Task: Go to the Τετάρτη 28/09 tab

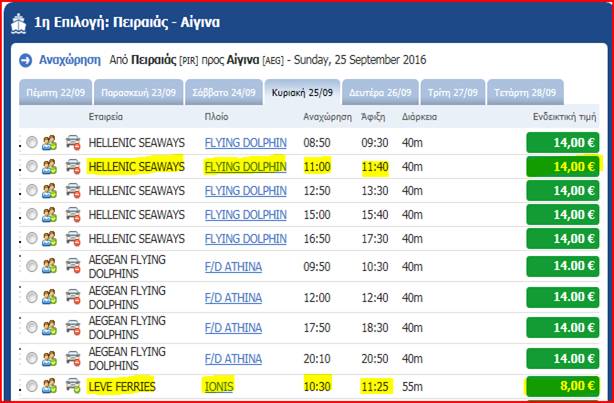Action: pyautogui.click(x=525, y=91)
